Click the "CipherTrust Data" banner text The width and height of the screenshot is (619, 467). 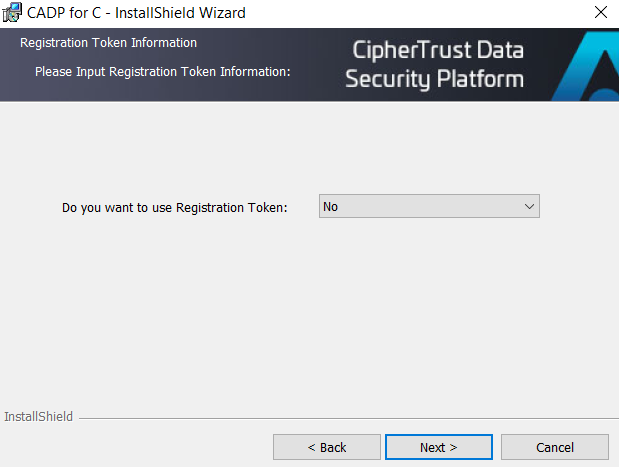[x=438, y=51]
